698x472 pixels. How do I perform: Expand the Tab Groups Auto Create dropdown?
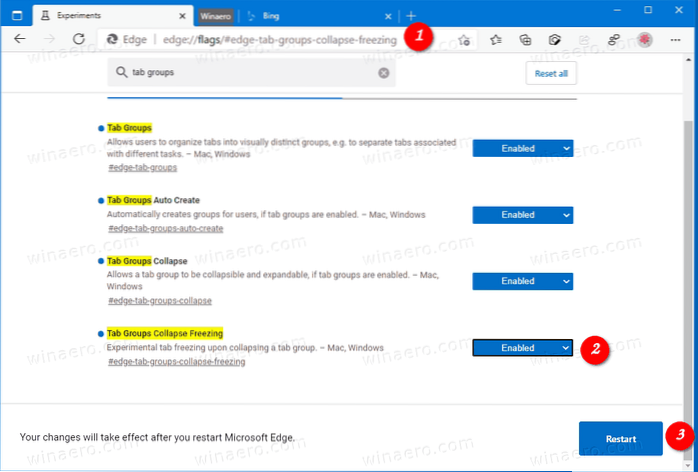pyautogui.click(x=522, y=215)
